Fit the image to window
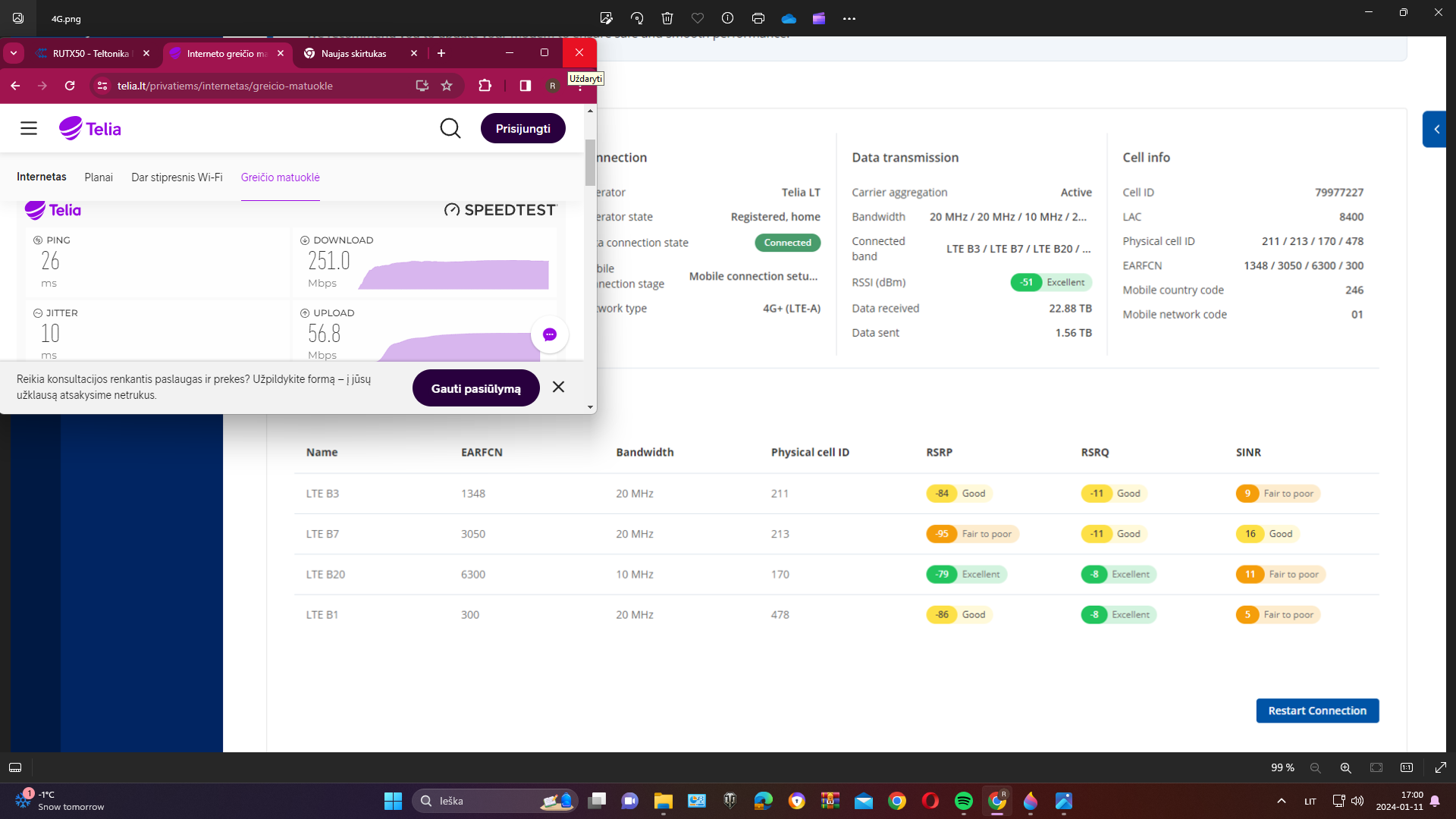 [x=1376, y=767]
